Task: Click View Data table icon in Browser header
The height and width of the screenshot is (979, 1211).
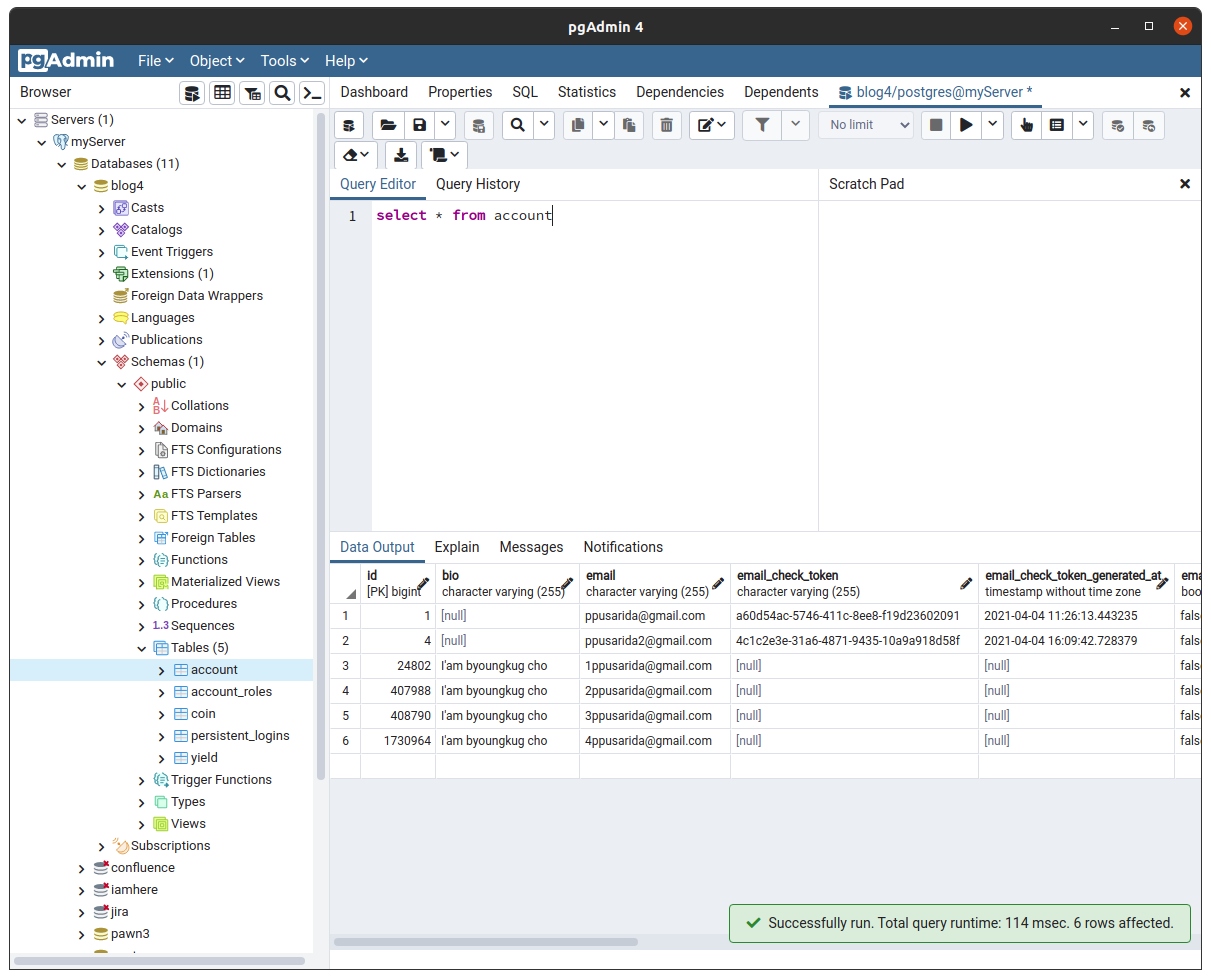Action: pyautogui.click(x=222, y=93)
